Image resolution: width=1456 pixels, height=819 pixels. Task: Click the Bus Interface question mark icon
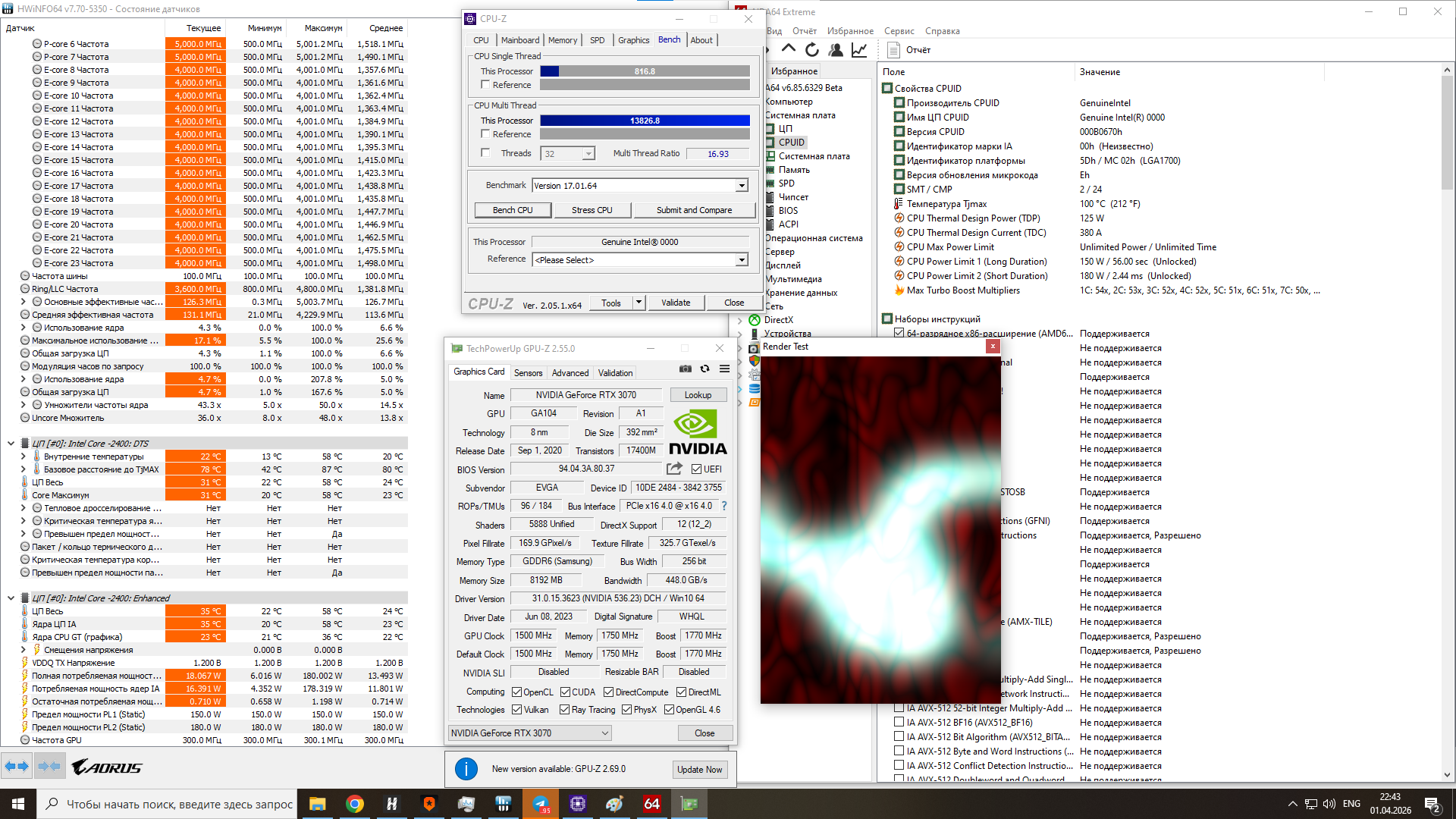click(x=724, y=506)
